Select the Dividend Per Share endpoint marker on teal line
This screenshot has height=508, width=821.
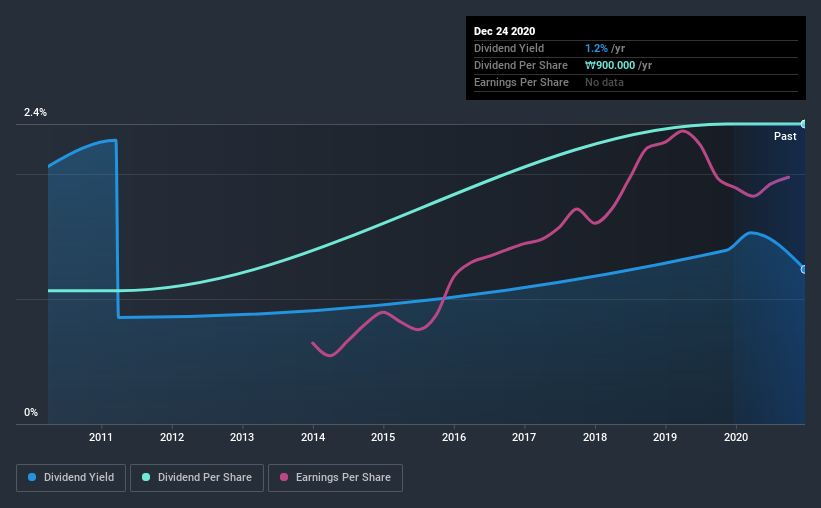point(804,124)
